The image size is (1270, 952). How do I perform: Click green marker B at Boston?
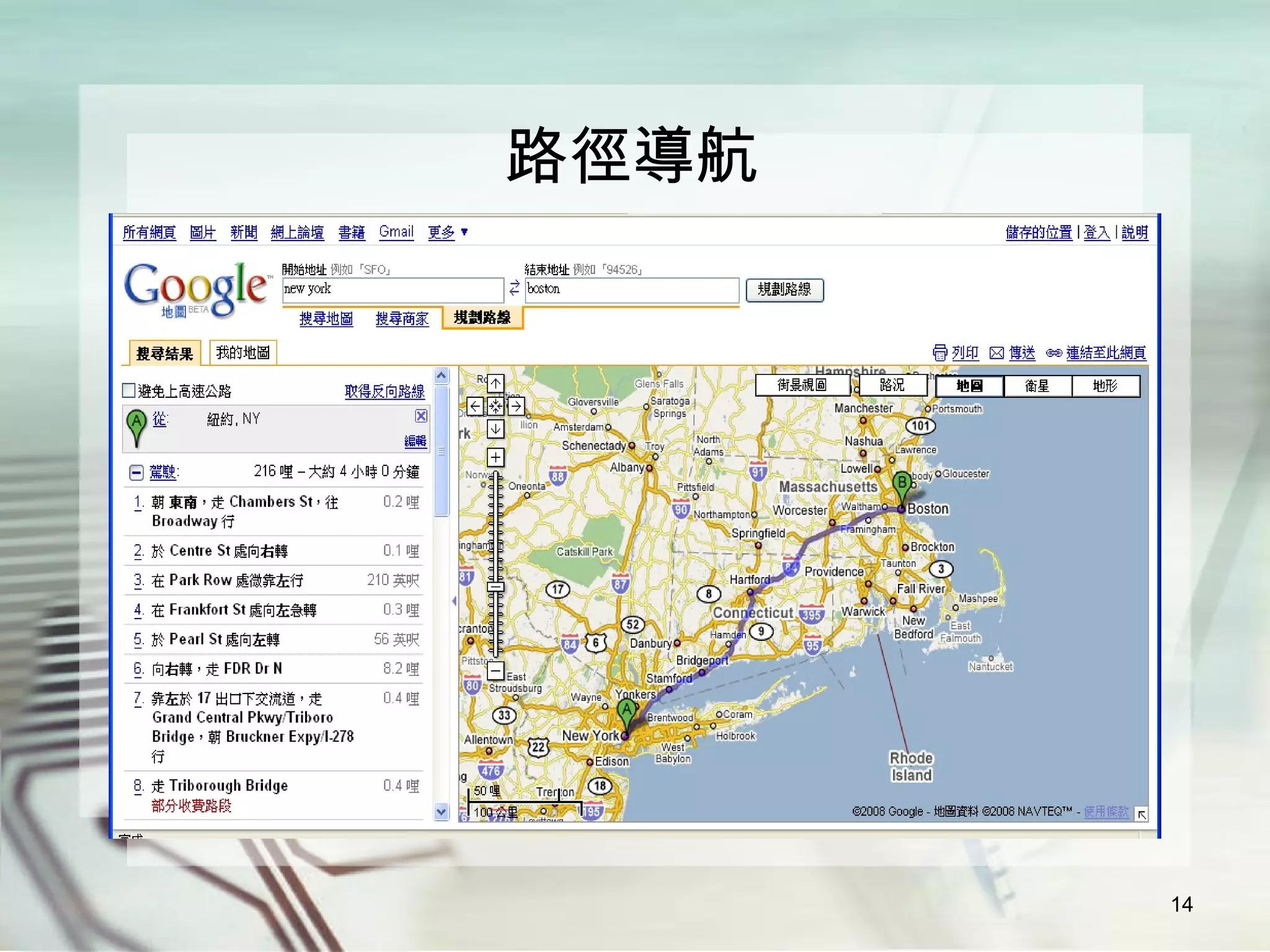pos(902,488)
